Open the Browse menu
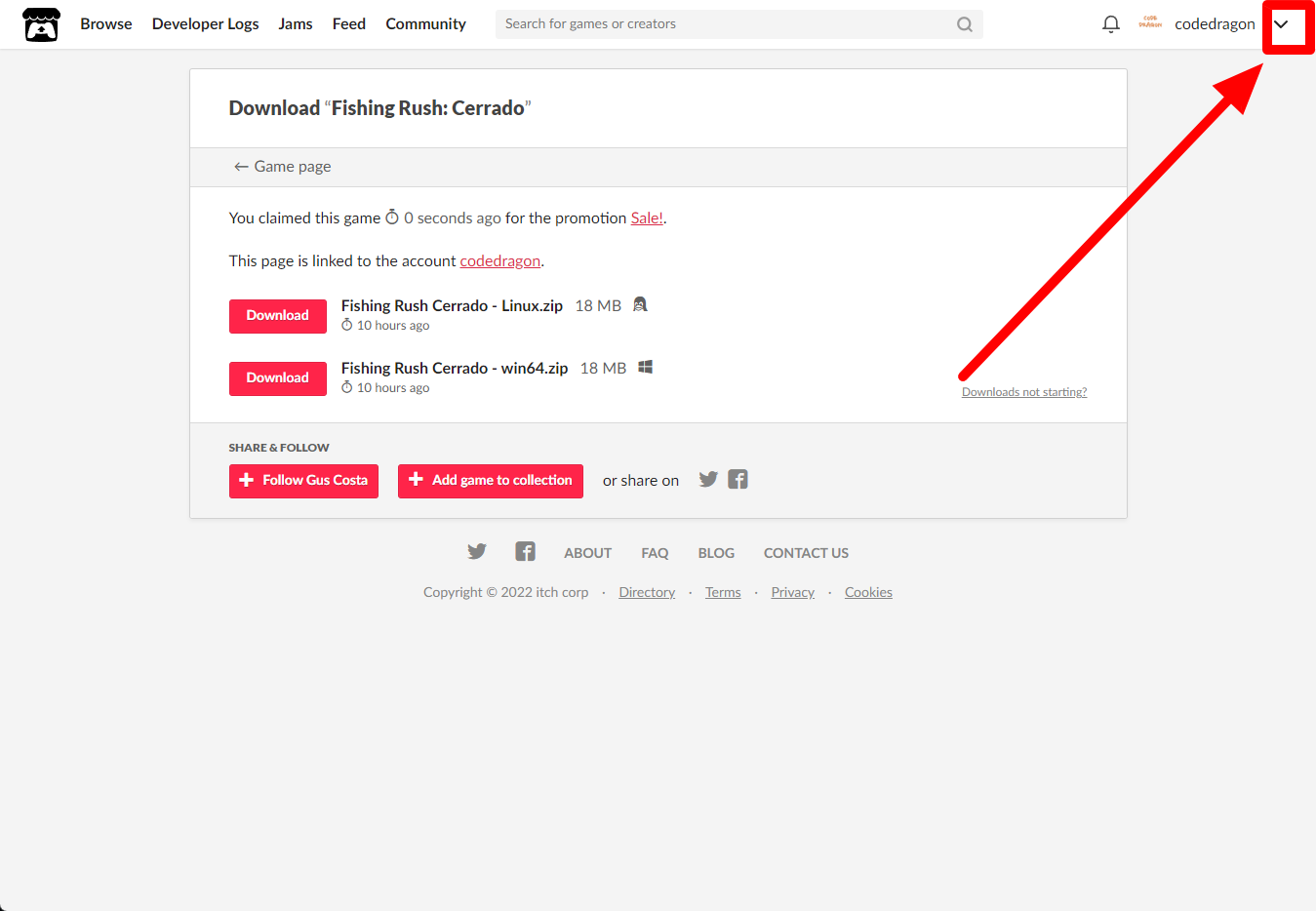 [x=106, y=24]
